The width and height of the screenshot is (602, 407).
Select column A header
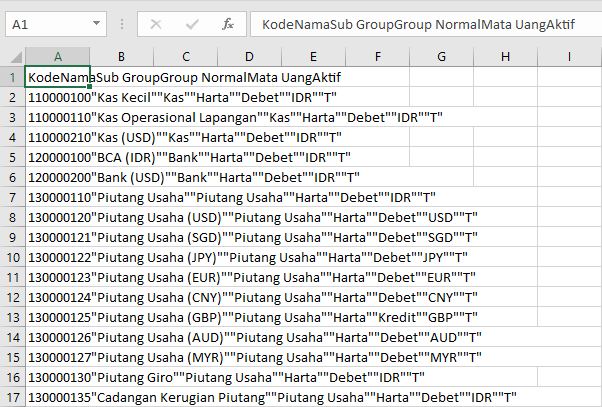pyautogui.click(x=58, y=56)
